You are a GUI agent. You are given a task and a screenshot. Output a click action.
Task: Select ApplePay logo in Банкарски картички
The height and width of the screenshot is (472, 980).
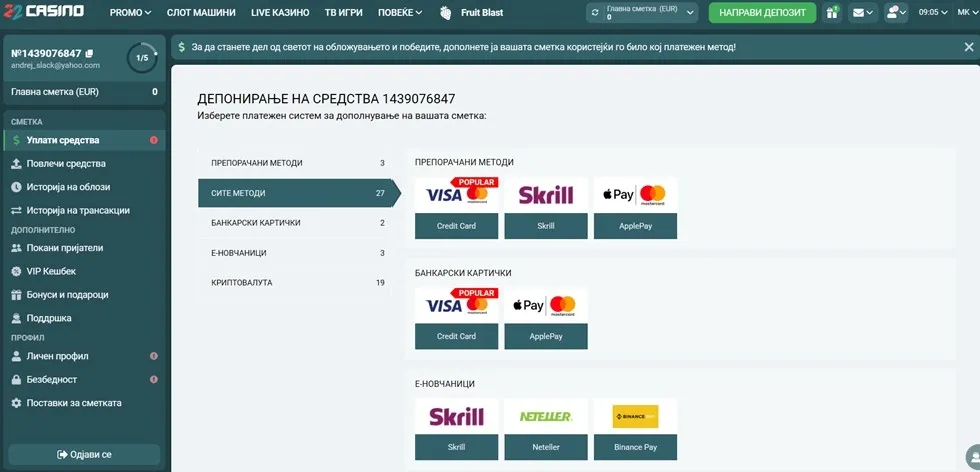[546, 305]
